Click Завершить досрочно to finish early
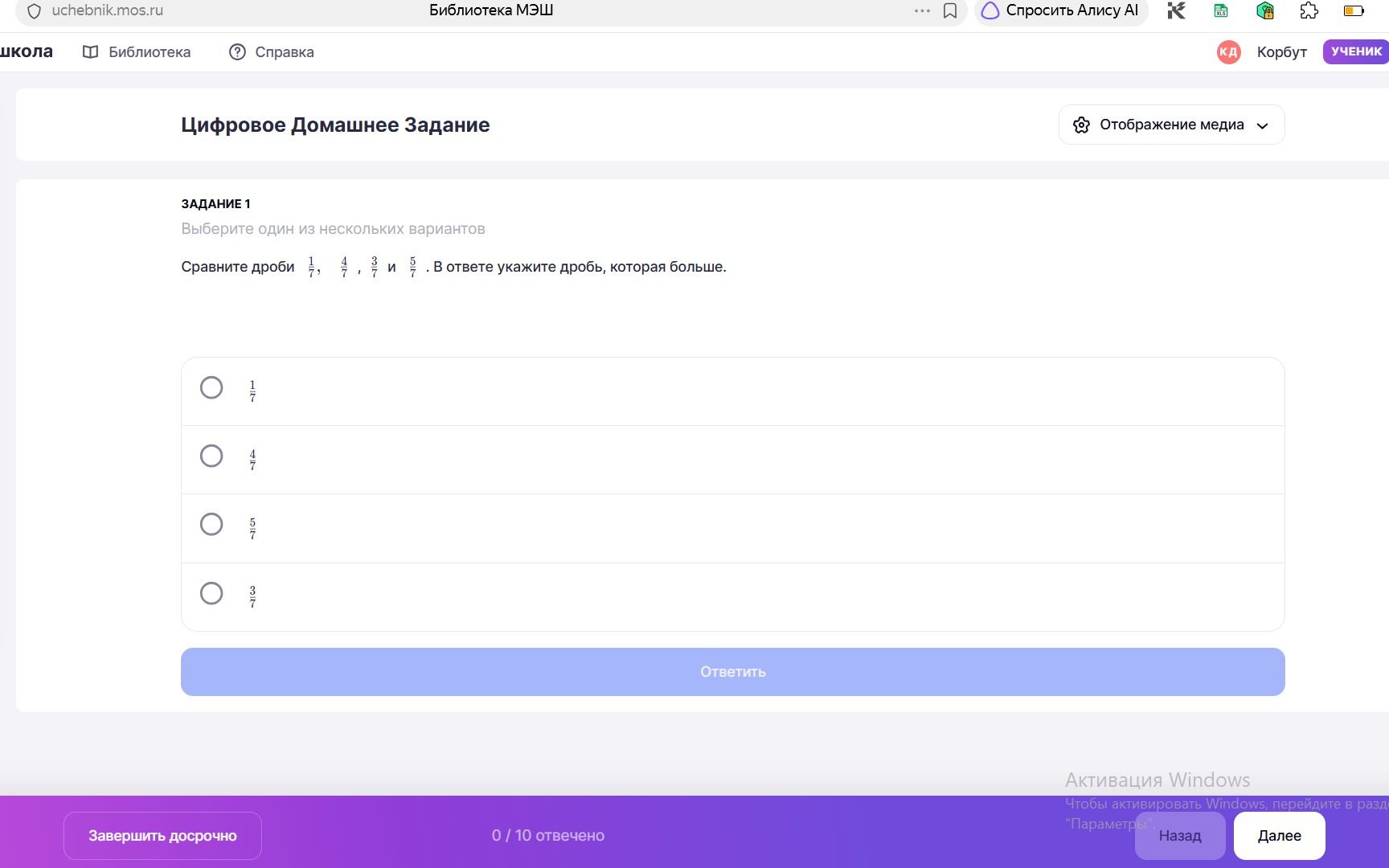 click(x=162, y=836)
